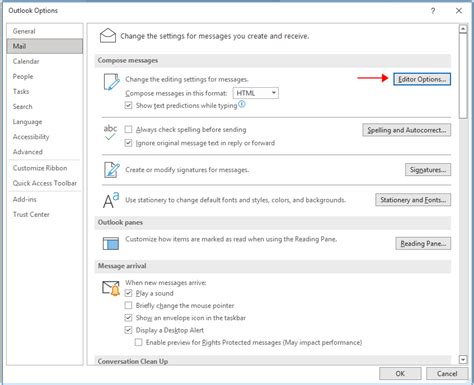Enable preview for Rights Protected messages
This screenshot has width=474, height=385.
tap(139, 342)
